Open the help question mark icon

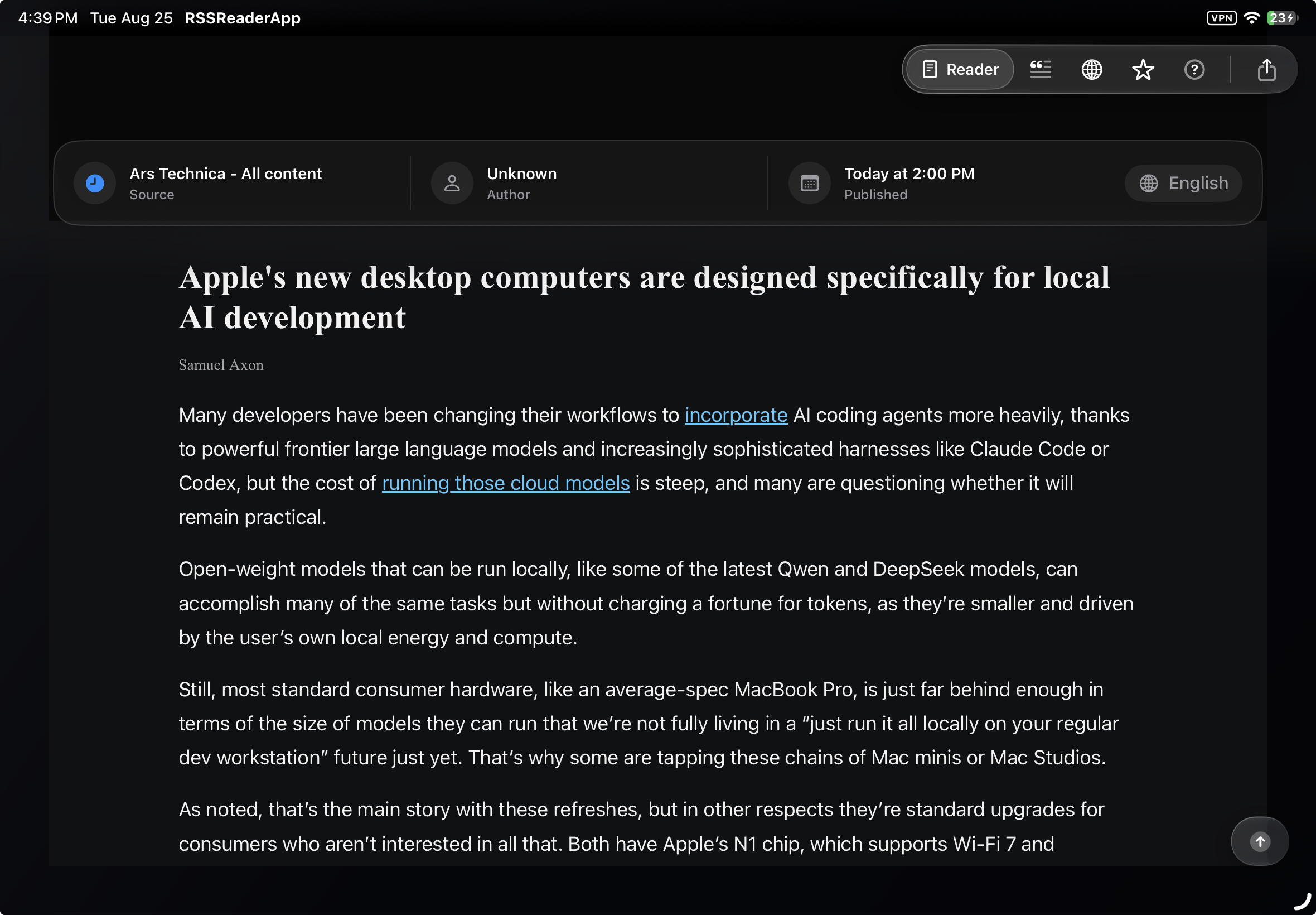click(x=1194, y=69)
